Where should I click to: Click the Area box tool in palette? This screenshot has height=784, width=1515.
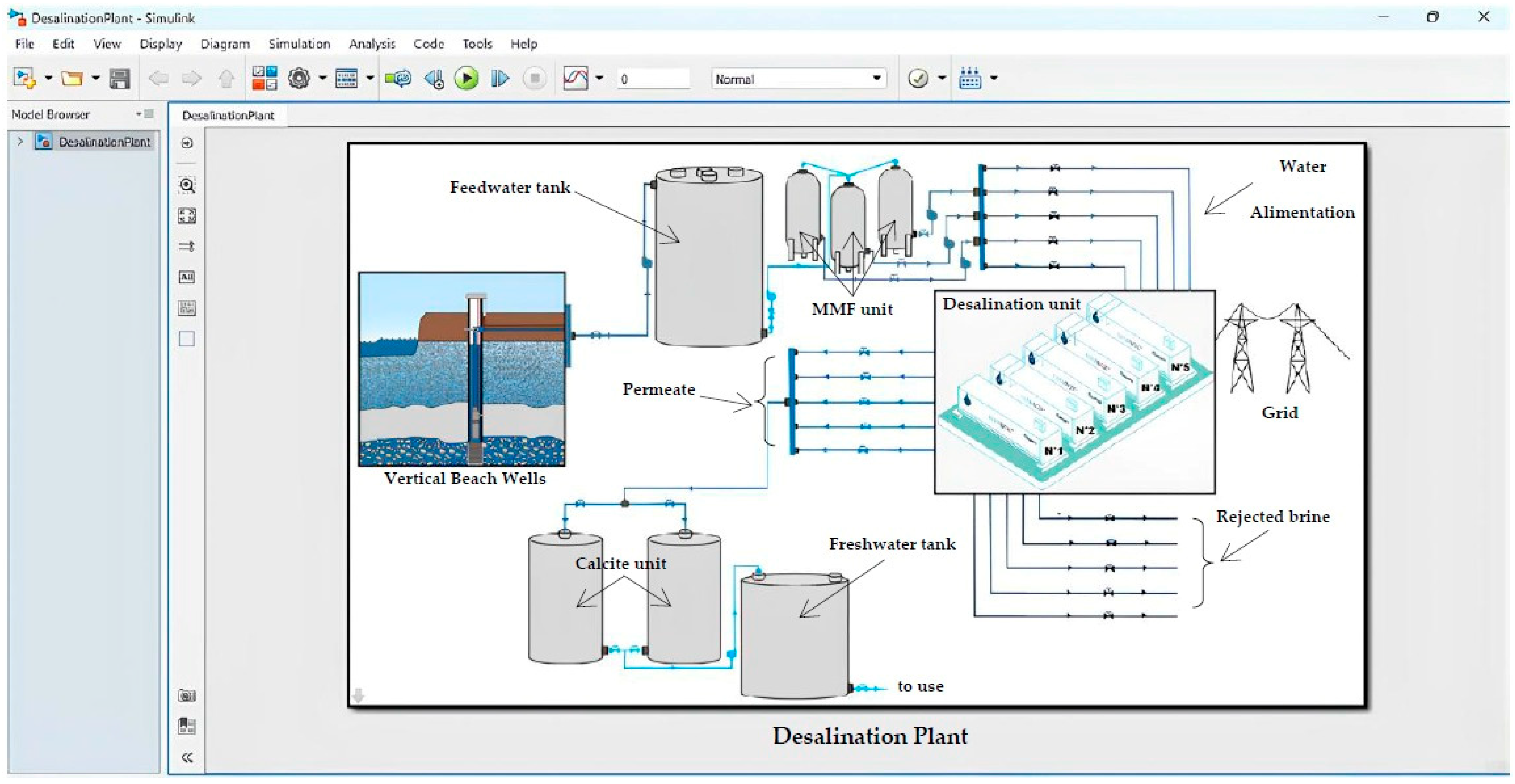[x=187, y=339]
